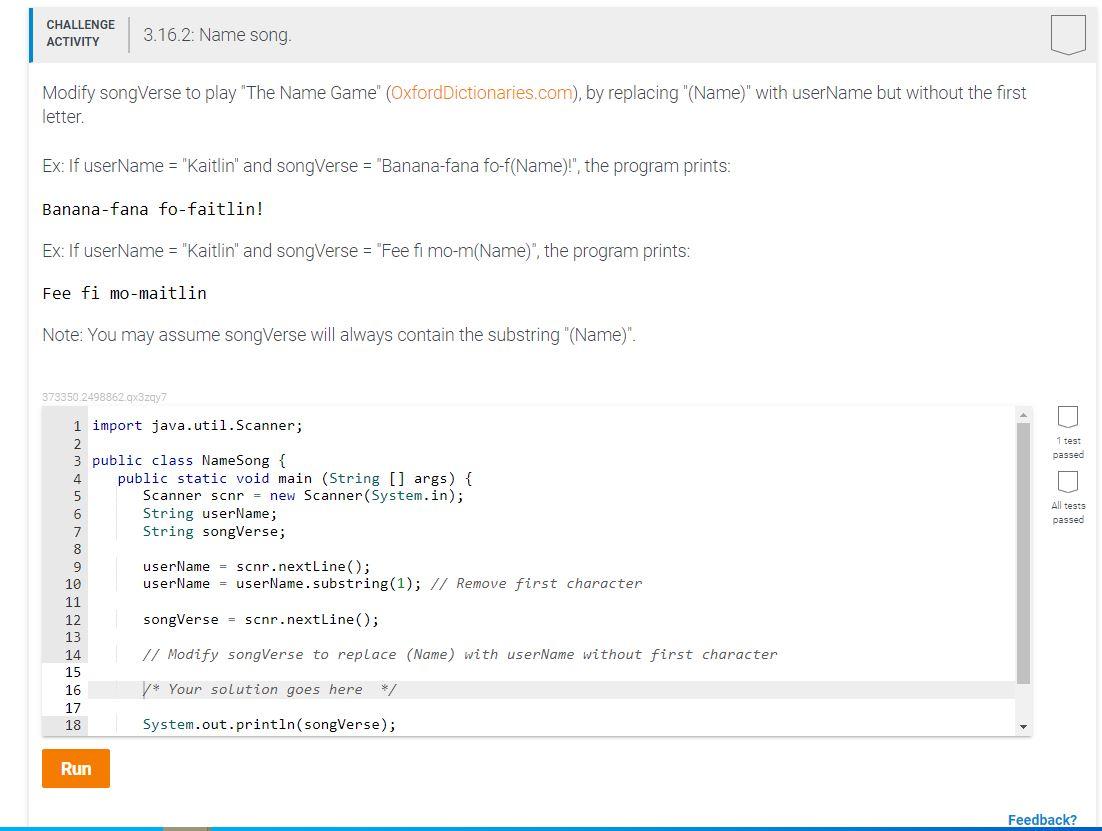
Task: Click the activity ID '373350.2498862.qx3zqy7'
Action: (x=104, y=397)
